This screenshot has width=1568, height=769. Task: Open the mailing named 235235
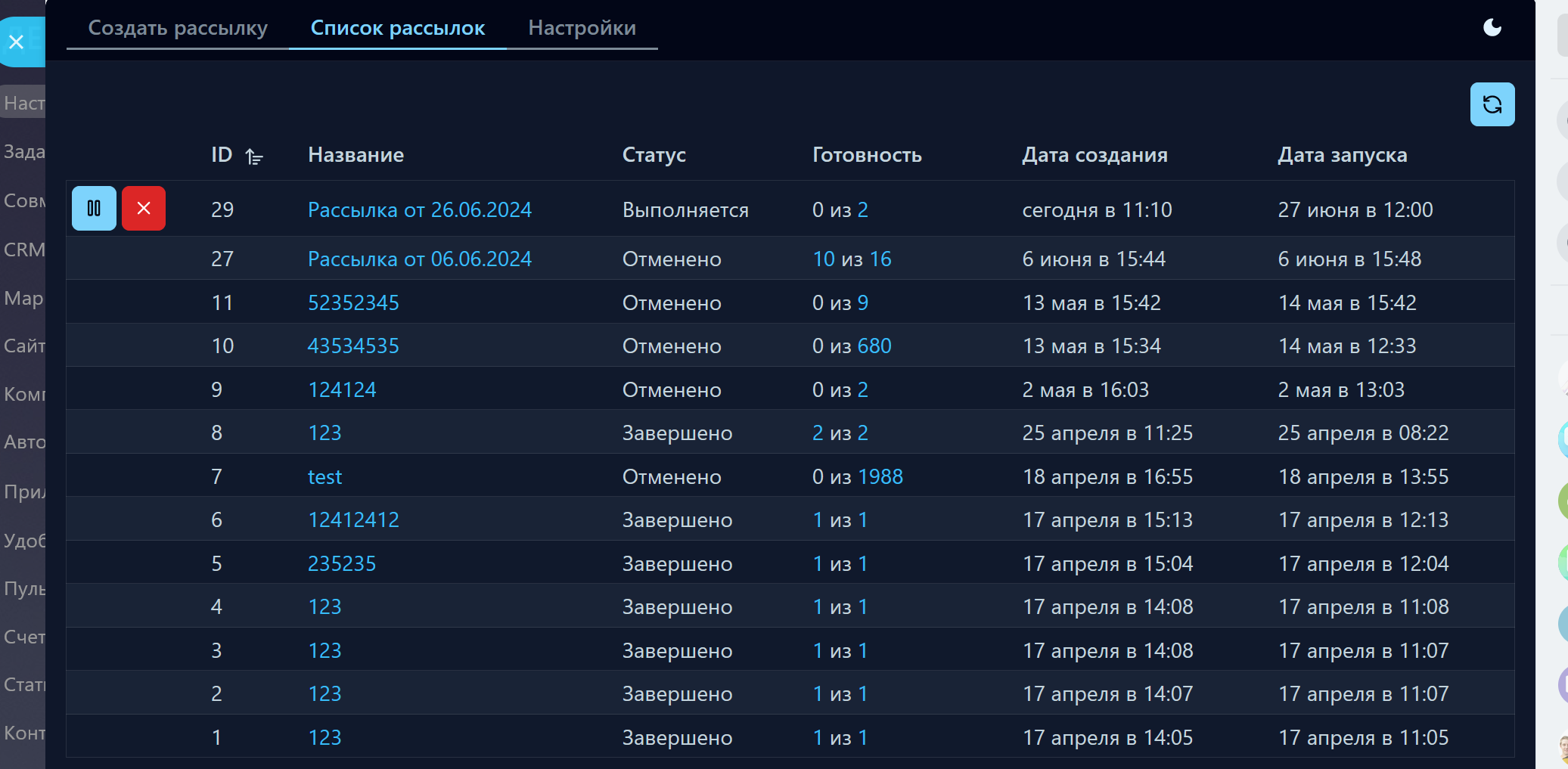(x=342, y=564)
